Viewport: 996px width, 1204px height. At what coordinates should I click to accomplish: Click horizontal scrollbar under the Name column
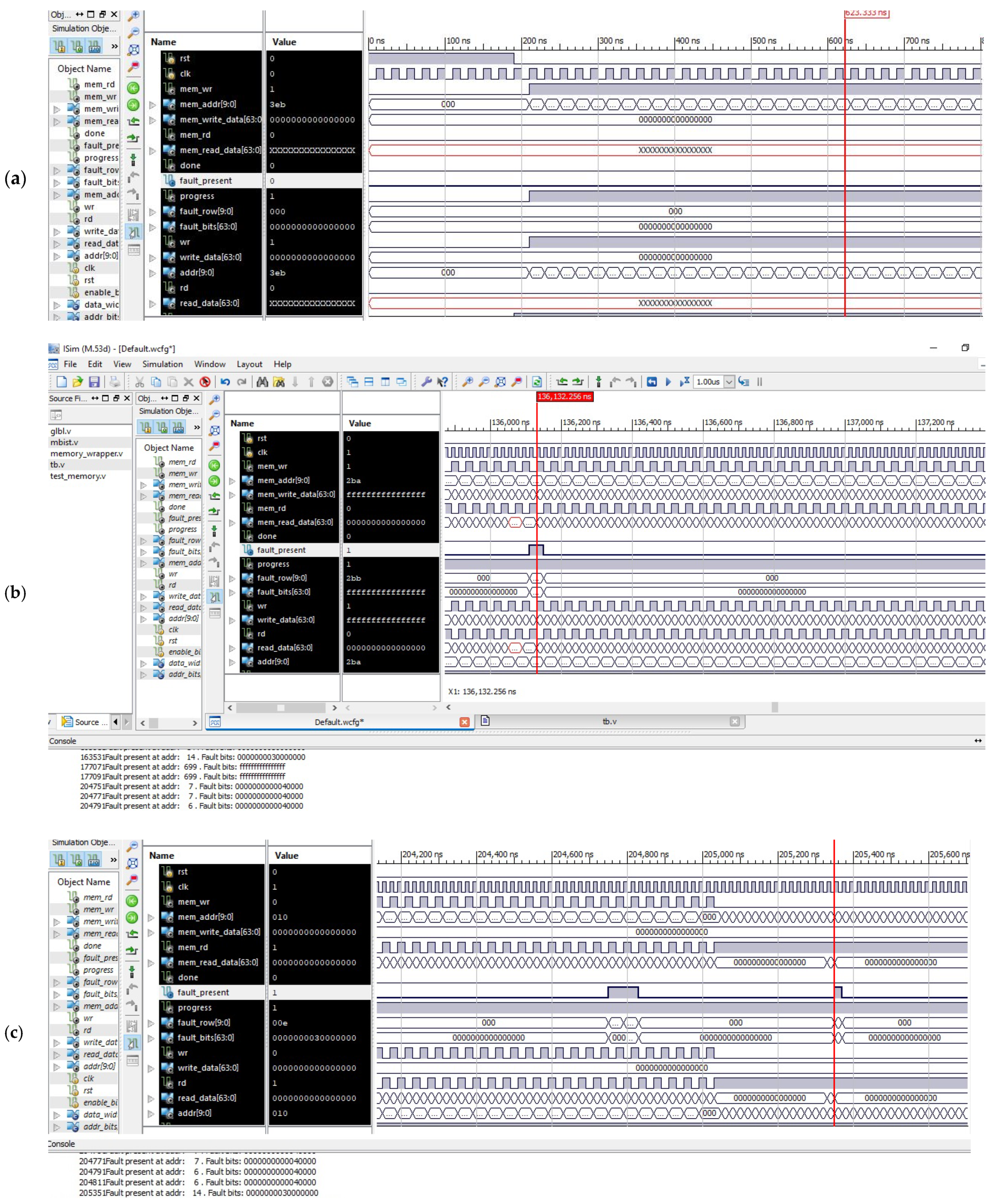[x=280, y=708]
